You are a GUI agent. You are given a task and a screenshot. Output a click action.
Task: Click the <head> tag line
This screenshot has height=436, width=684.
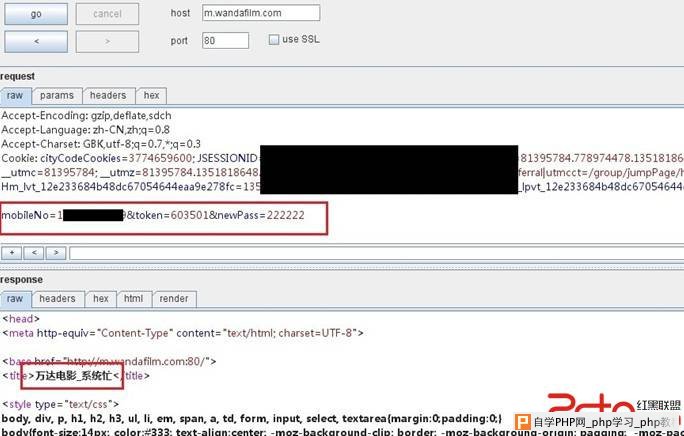pos(21,319)
